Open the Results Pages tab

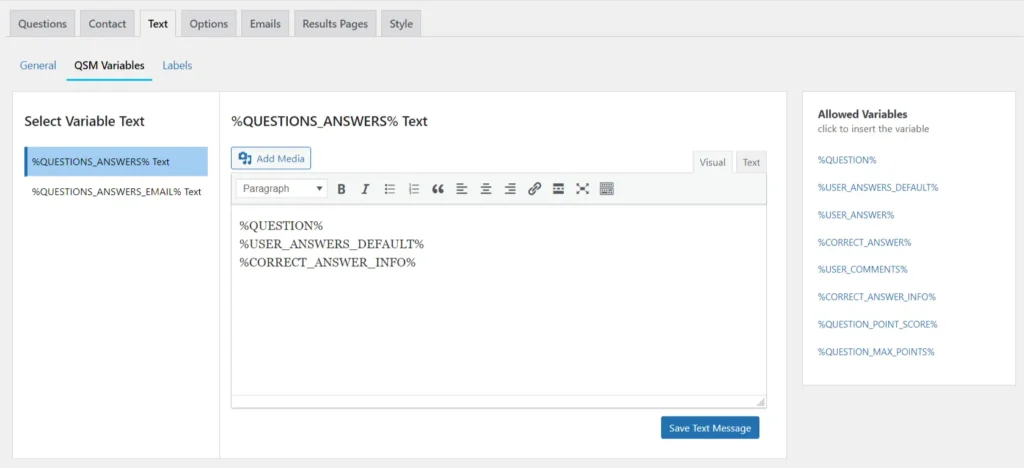(335, 23)
